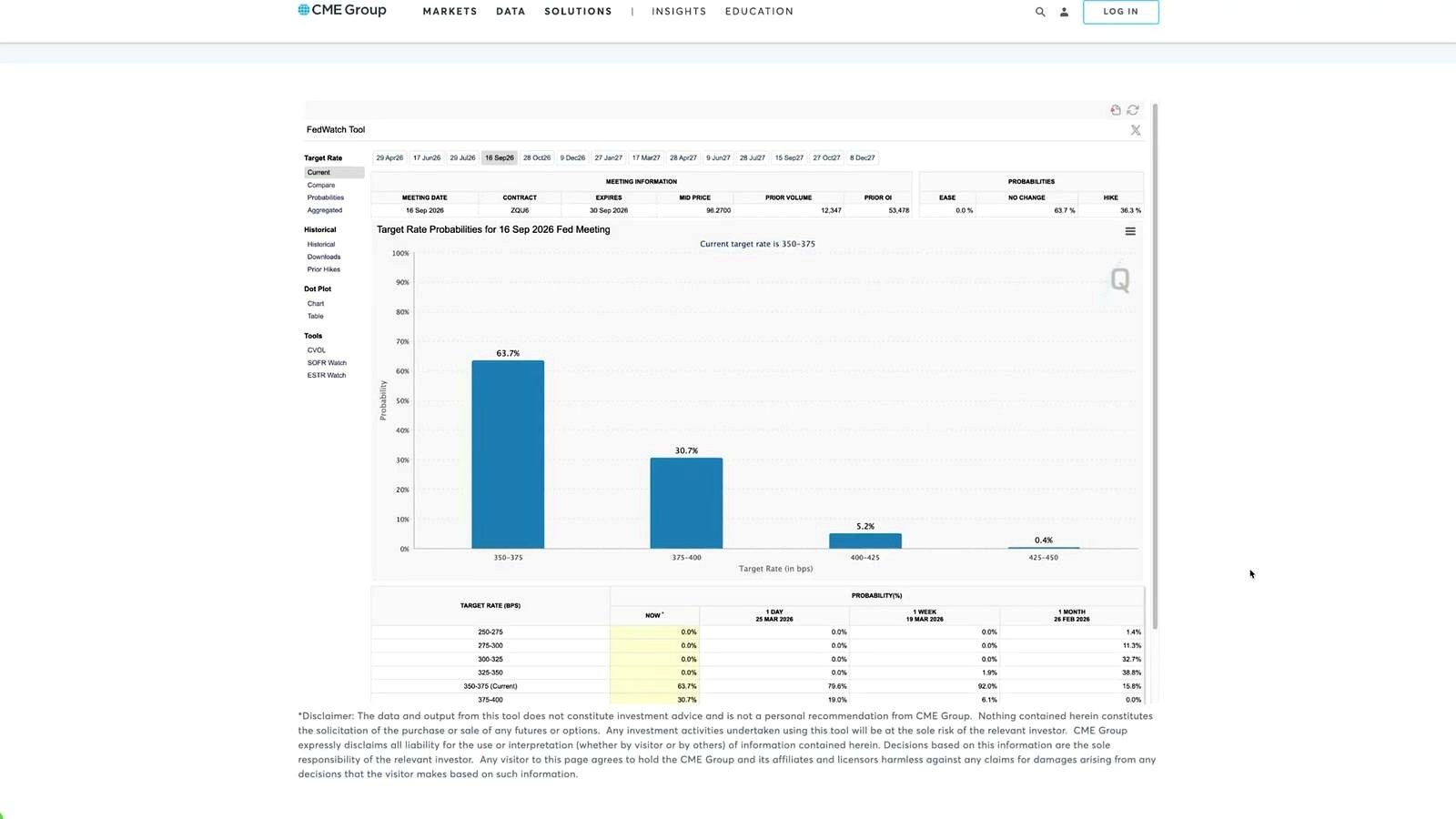Click the 1 WEEK 19 MAR 2026 header
This screenshot has width=1456, height=819.
point(925,615)
